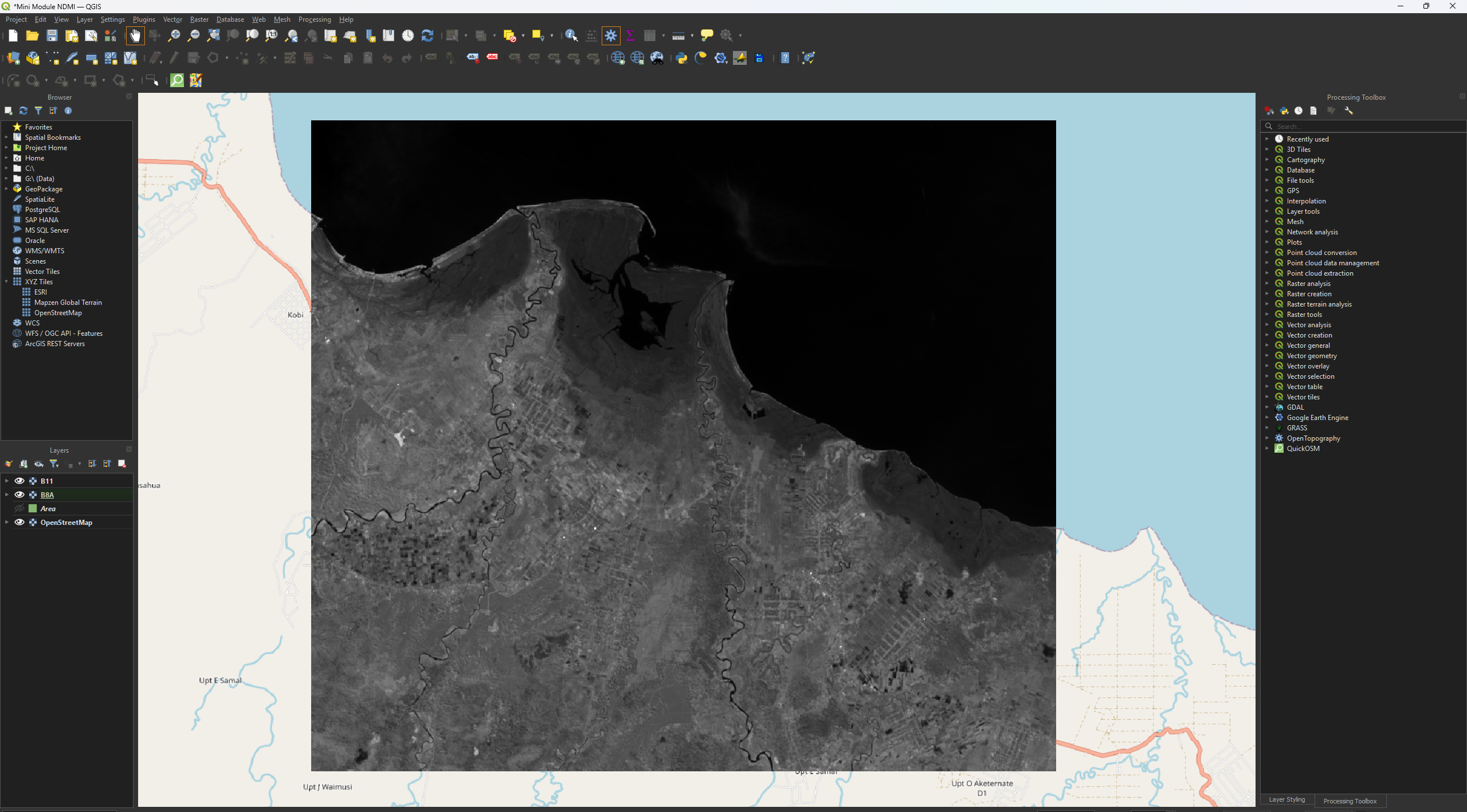Click Measure Line ruler tool

(678, 36)
